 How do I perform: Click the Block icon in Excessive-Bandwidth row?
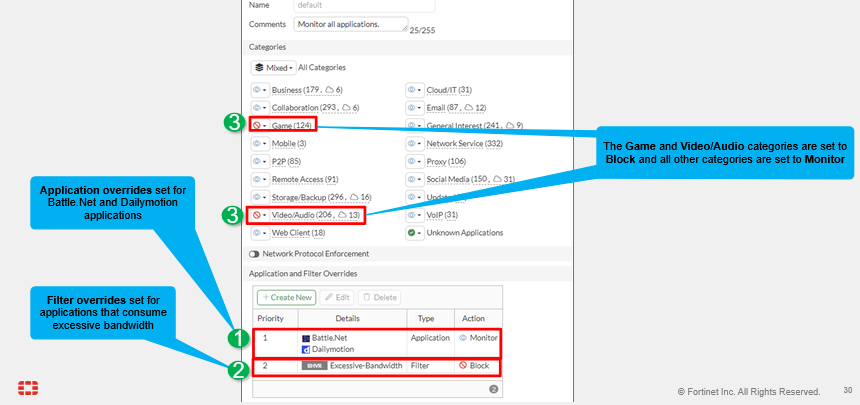(x=462, y=365)
